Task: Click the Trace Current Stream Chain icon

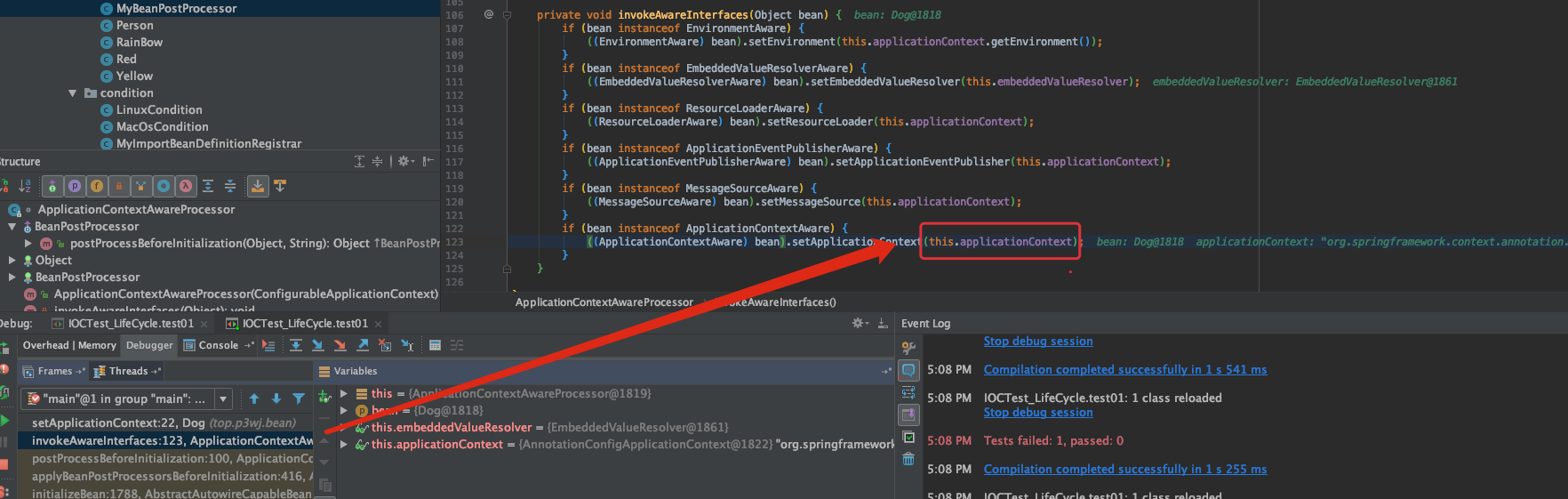Action: (x=457, y=345)
